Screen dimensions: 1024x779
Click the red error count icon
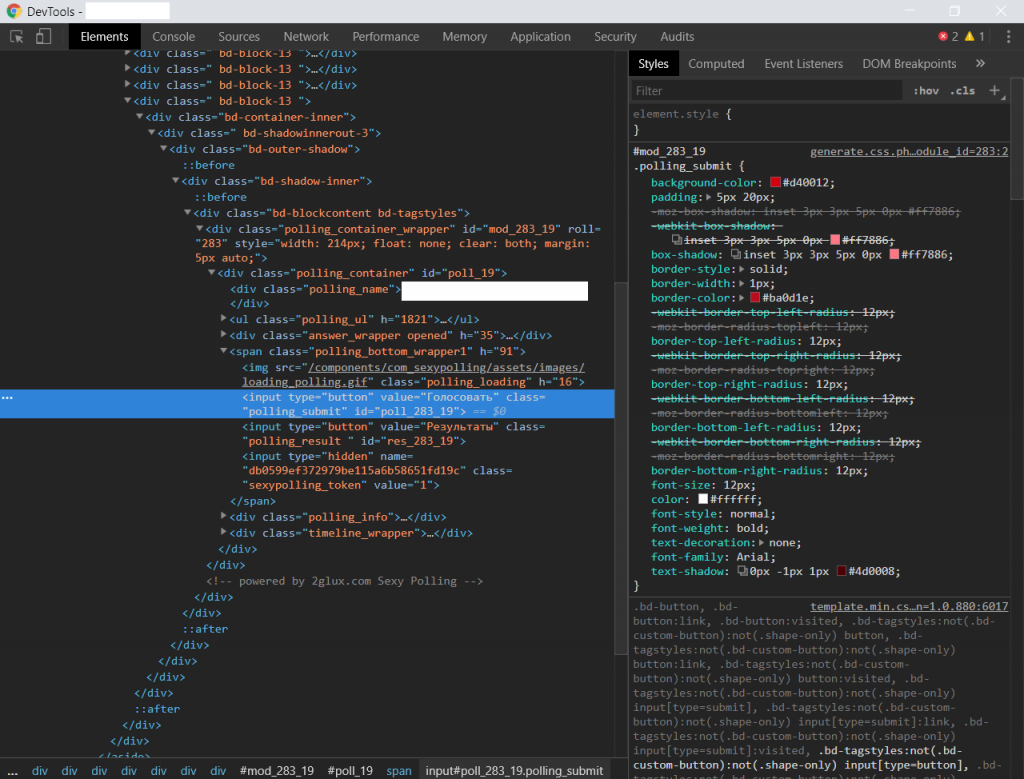[943, 37]
